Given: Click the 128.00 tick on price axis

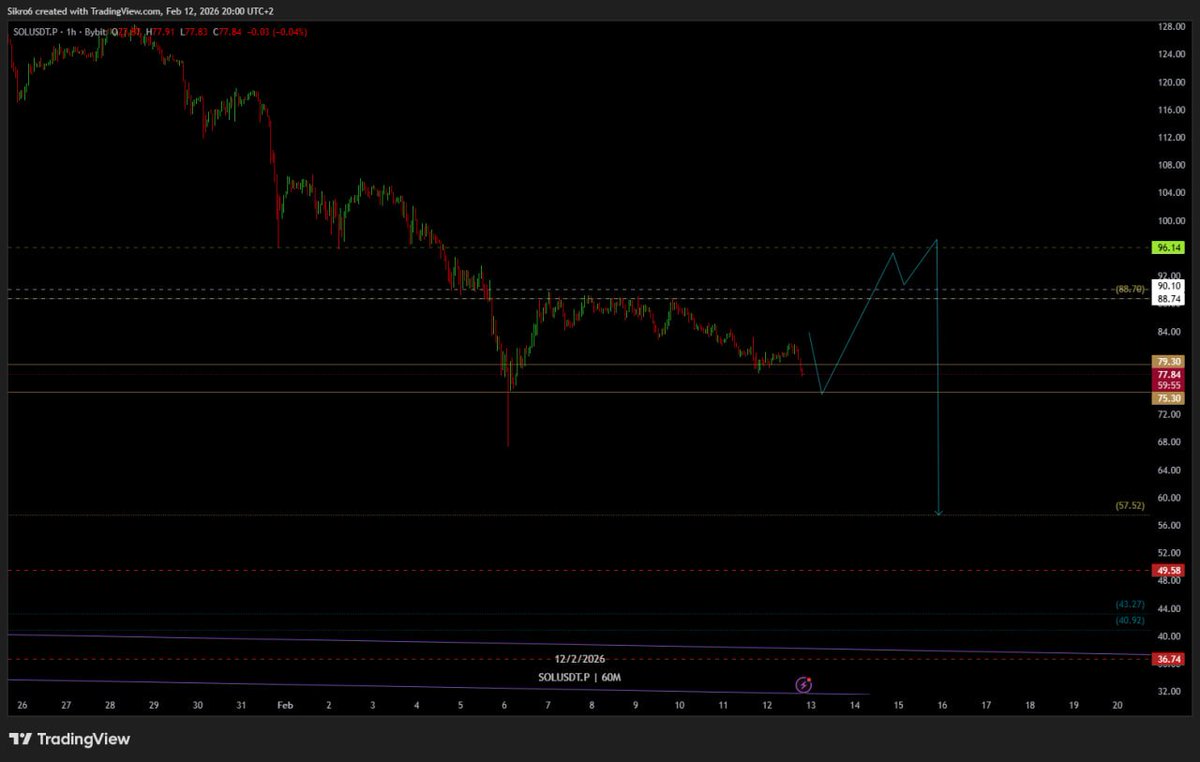Looking at the screenshot, I should [1172, 26].
